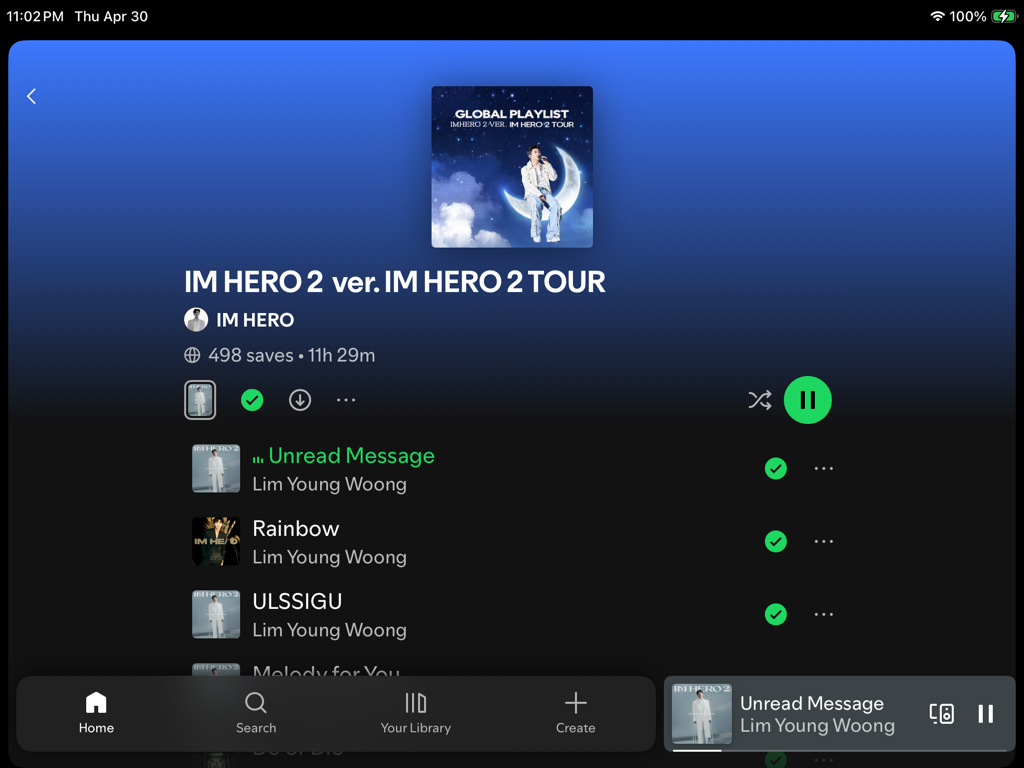Image resolution: width=1024 pixels, height=768 pixels.
Task: Open the Search tab
Action: pos(256,713)
